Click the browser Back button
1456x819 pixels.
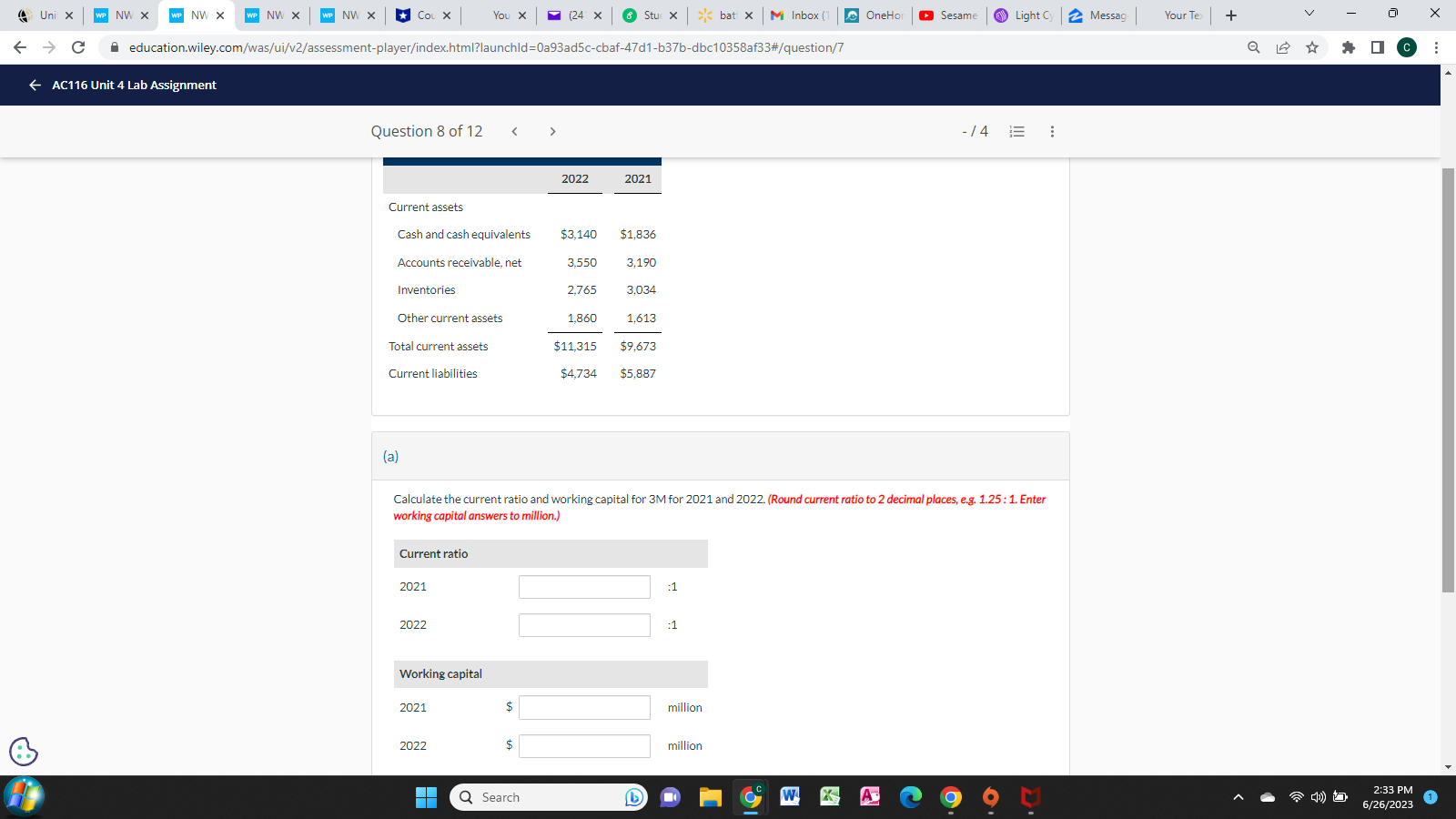pos(20,47)
